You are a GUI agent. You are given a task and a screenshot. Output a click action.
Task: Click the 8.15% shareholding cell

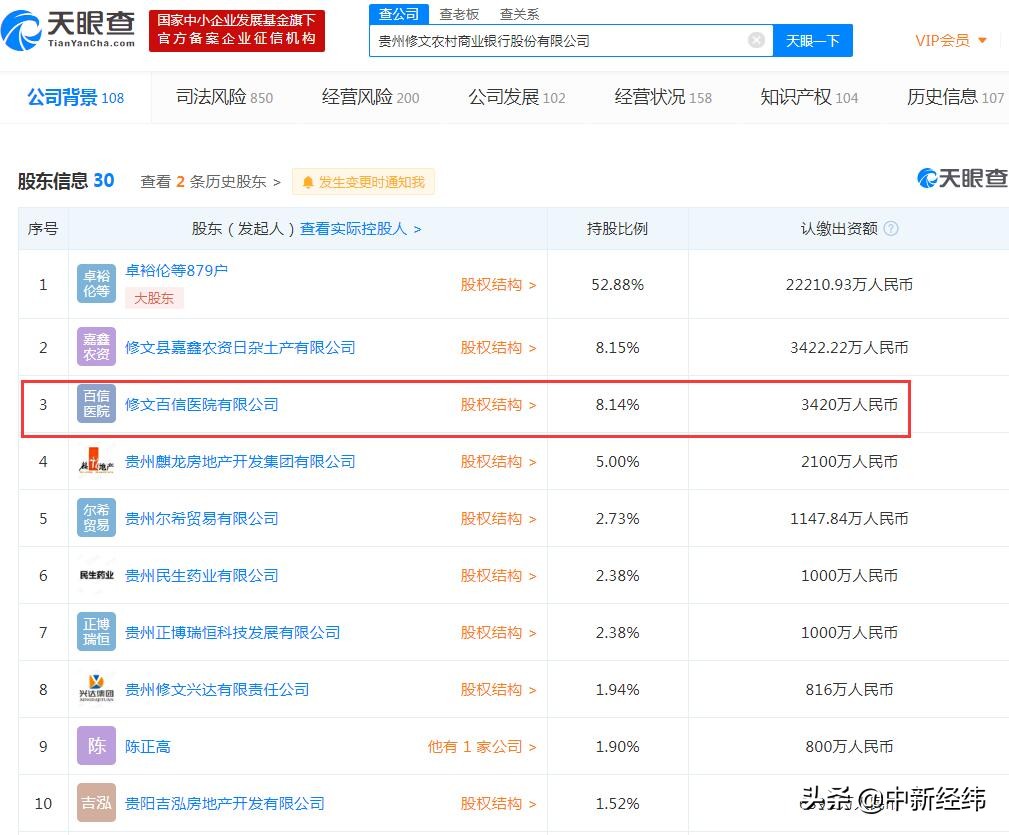(x=618, y=347)
